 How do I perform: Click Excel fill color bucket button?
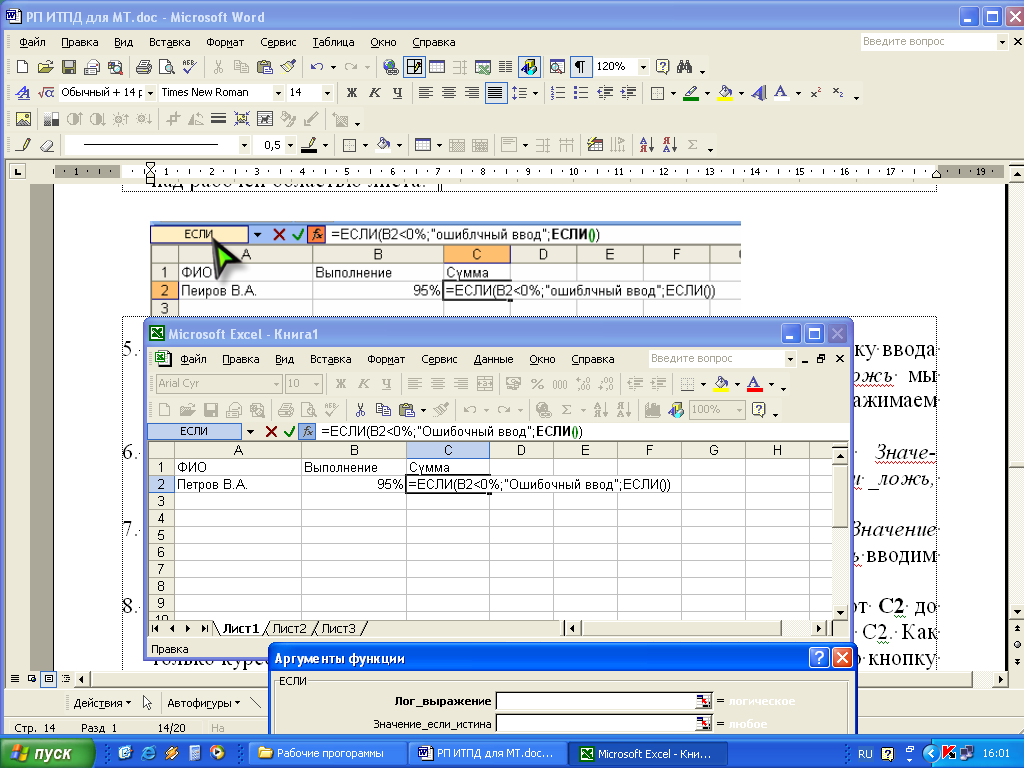pyautogui.click(x=721, y=383)
